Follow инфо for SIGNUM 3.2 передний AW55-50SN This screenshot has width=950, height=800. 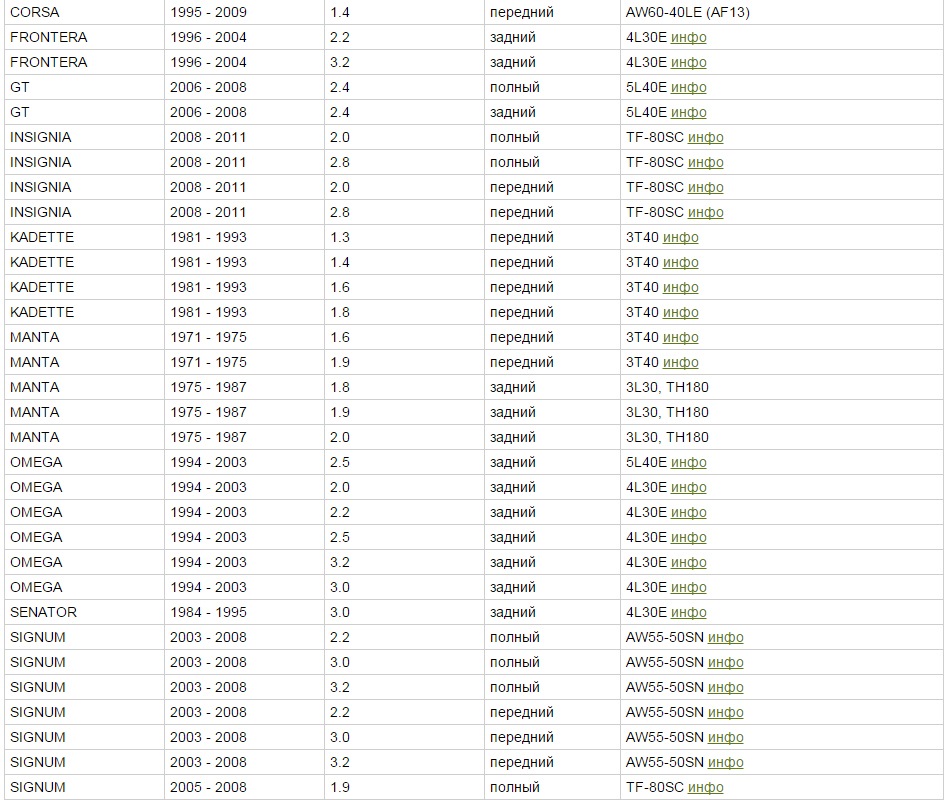coord(725,762)
